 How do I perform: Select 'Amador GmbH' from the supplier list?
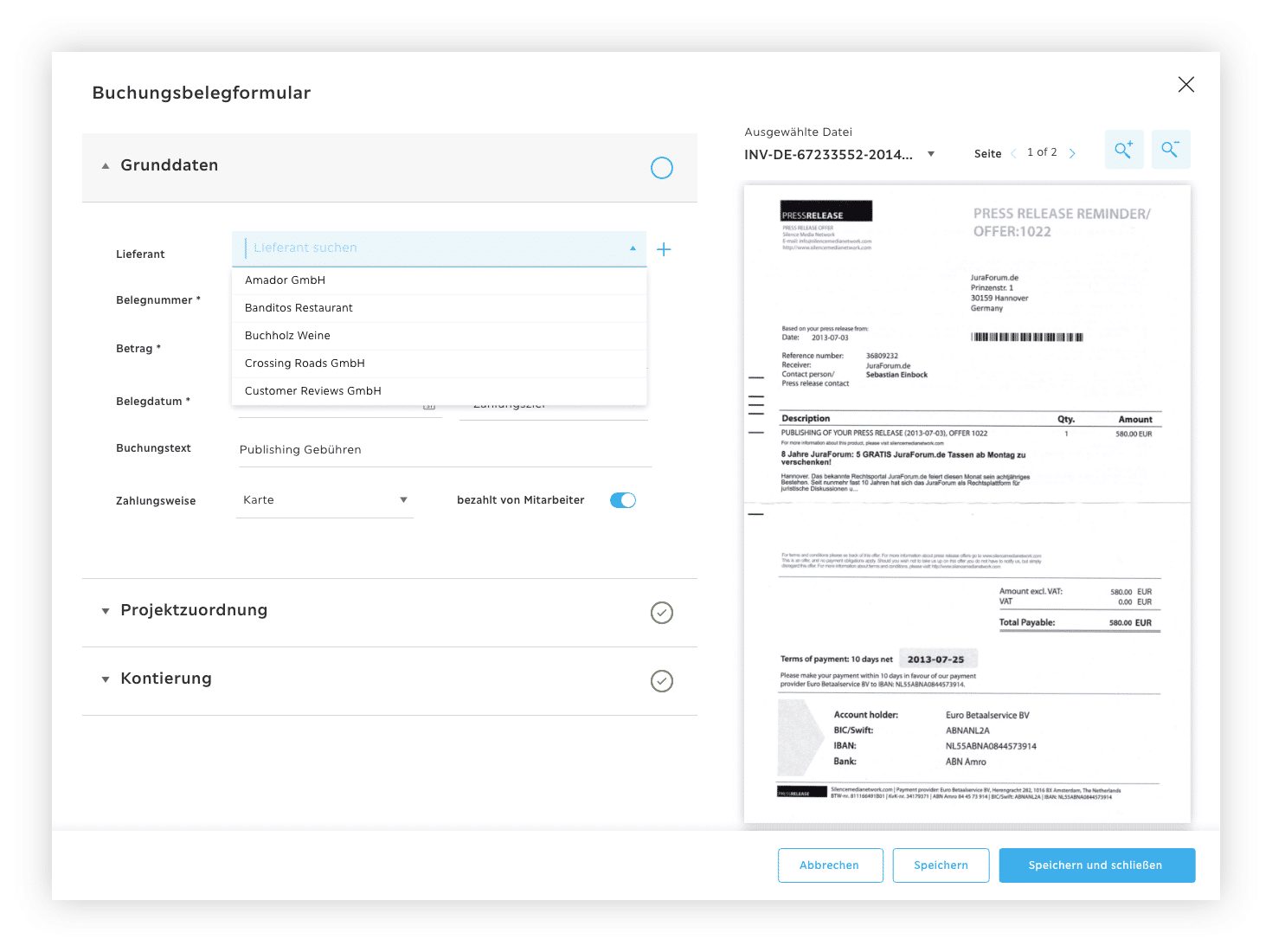(x=286, y=280)
